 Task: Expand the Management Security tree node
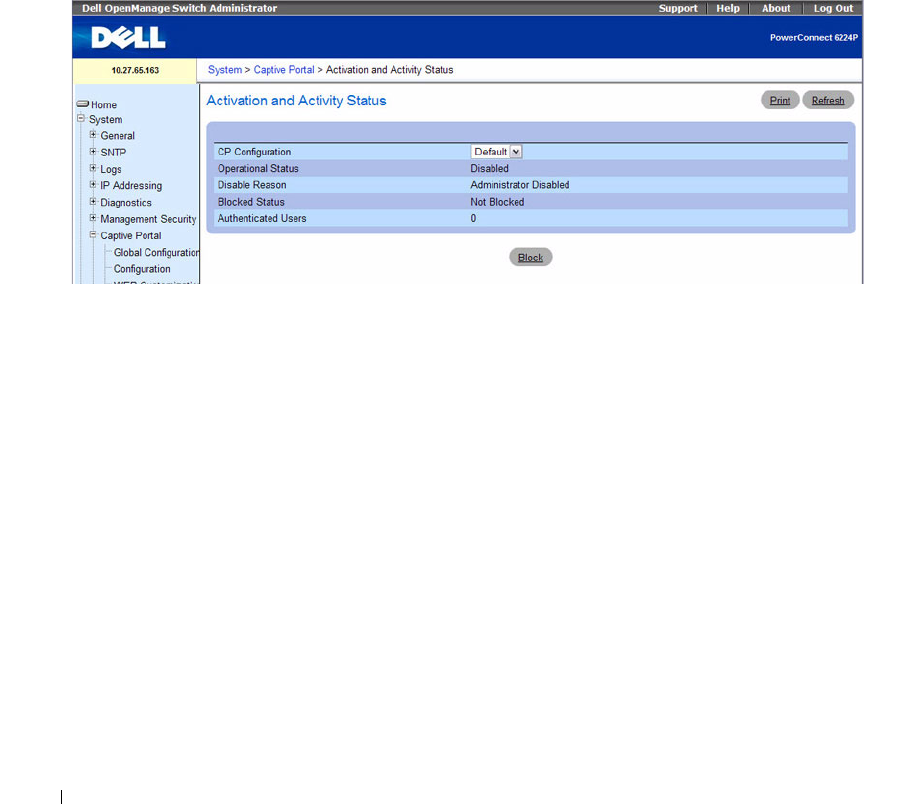93,218
